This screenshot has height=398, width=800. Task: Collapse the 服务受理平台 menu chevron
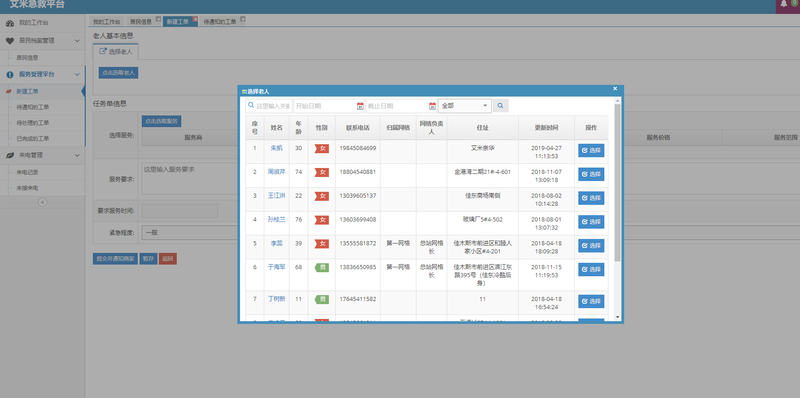[x=77, y=74]
